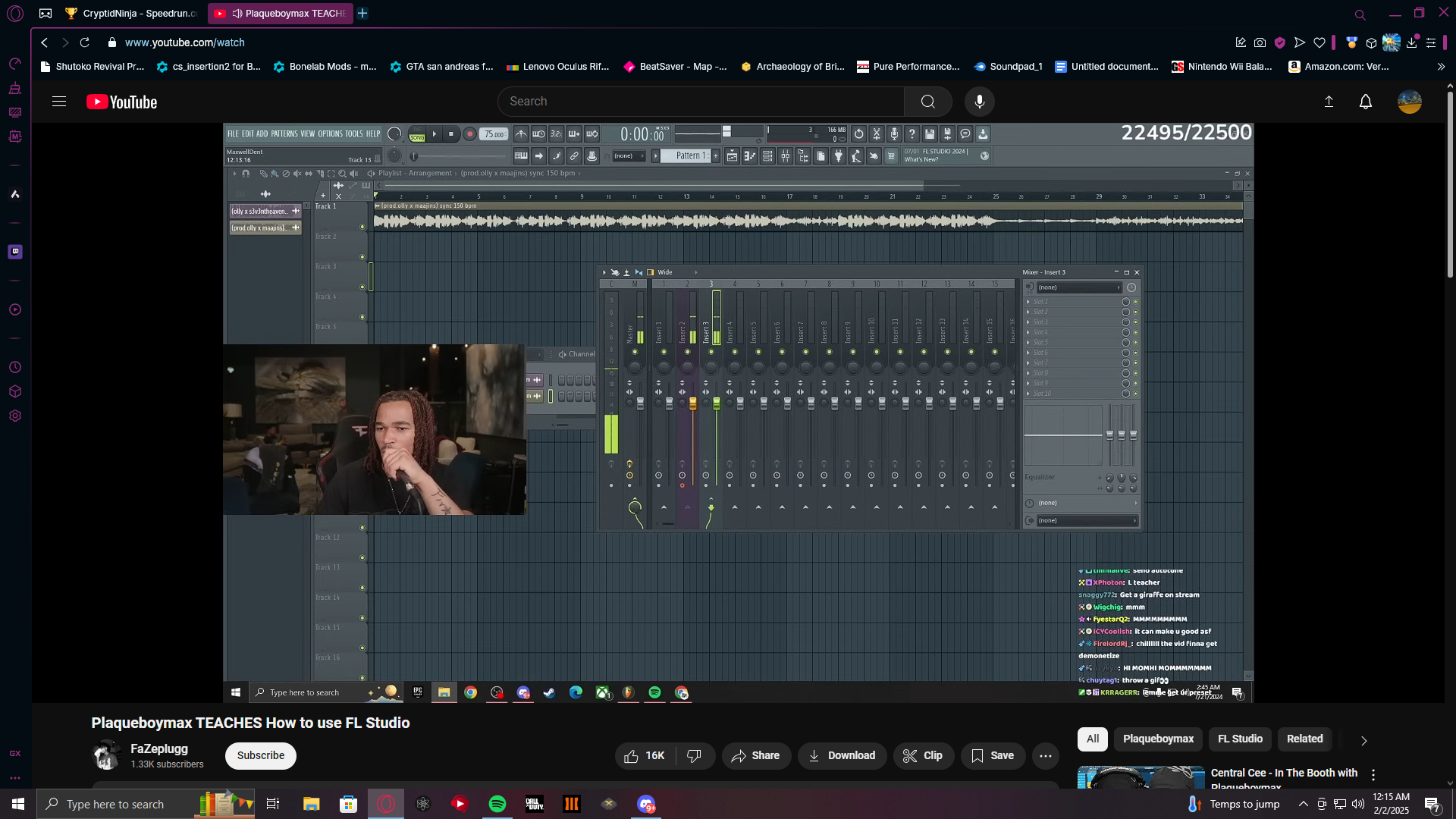Expand the hidden bookmarks chevron

1441,67
